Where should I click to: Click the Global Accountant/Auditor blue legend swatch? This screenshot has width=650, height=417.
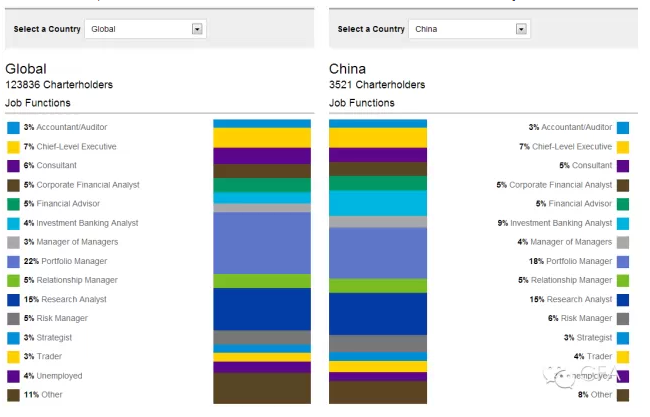tap(13, 128)
